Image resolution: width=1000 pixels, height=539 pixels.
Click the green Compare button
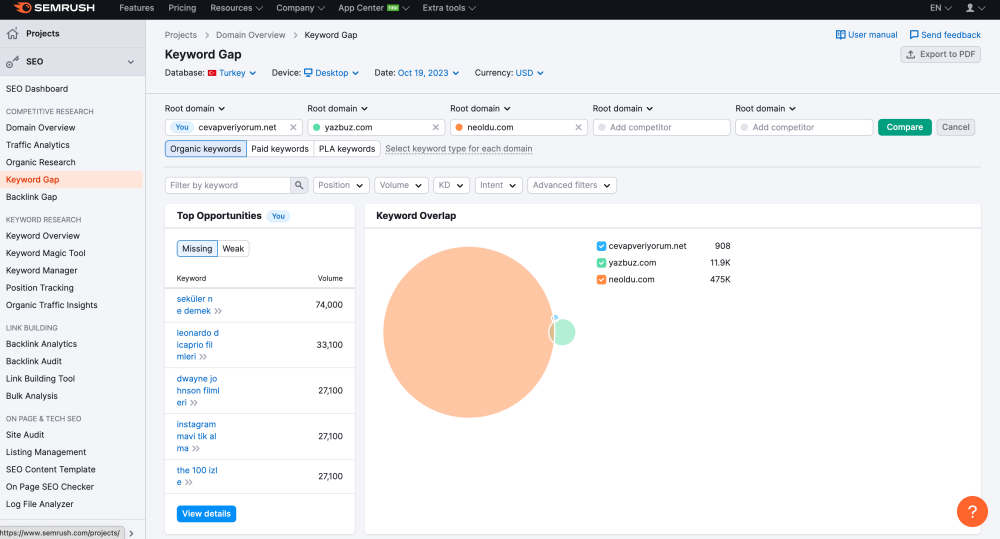904,127
